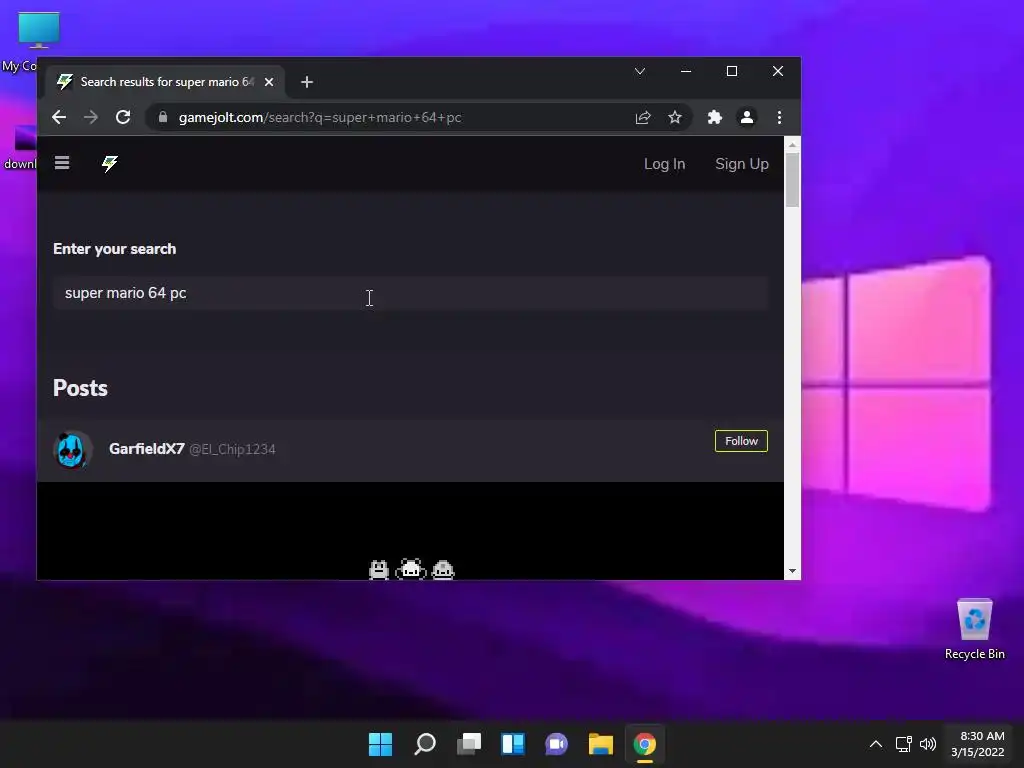This screenshot has width=1024, height=768.
Task: Close the Search results tab
Action: point(268,82)
